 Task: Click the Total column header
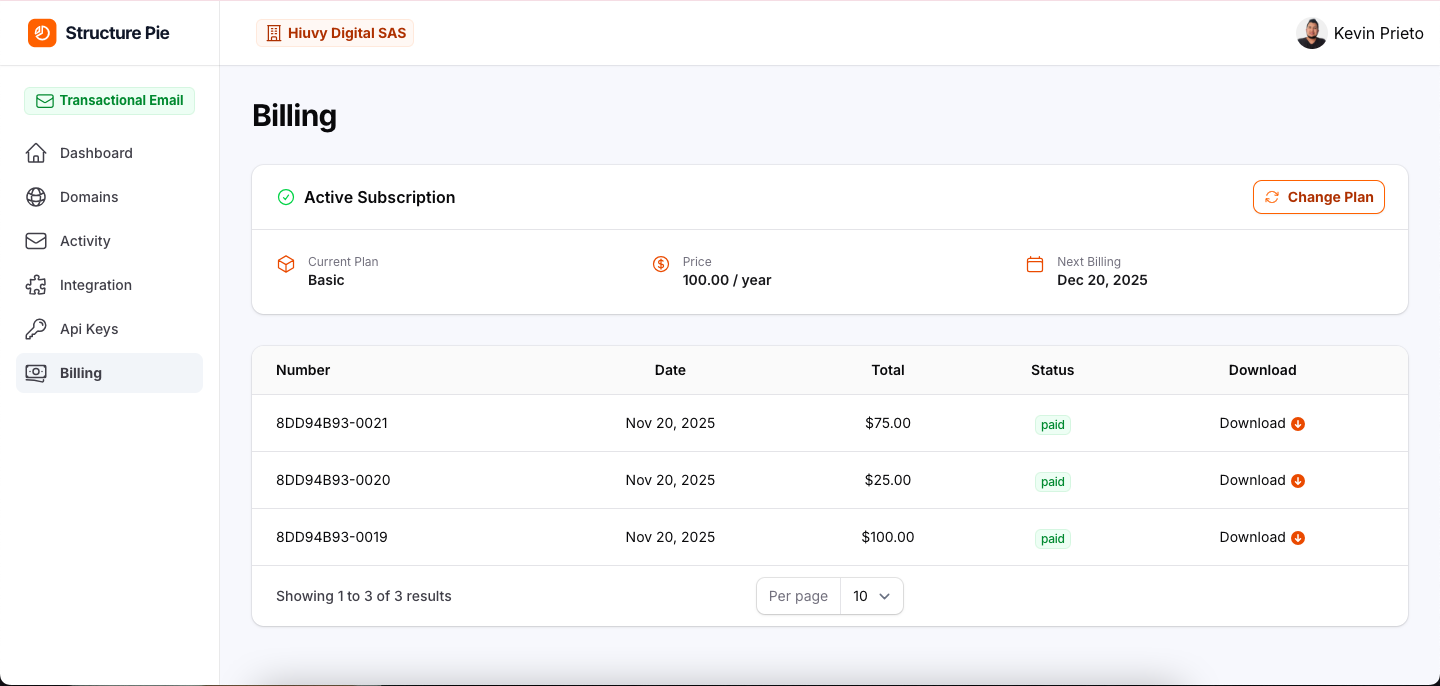[x=888, y=370]
